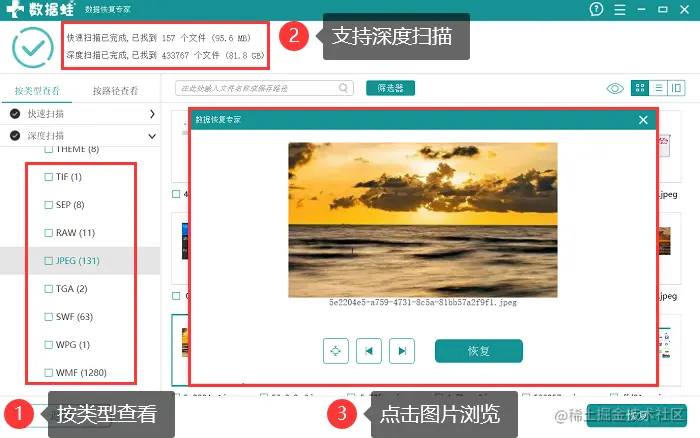Click into the file name search field
Viewport: 700px width, 438px height.
(264, 88)
